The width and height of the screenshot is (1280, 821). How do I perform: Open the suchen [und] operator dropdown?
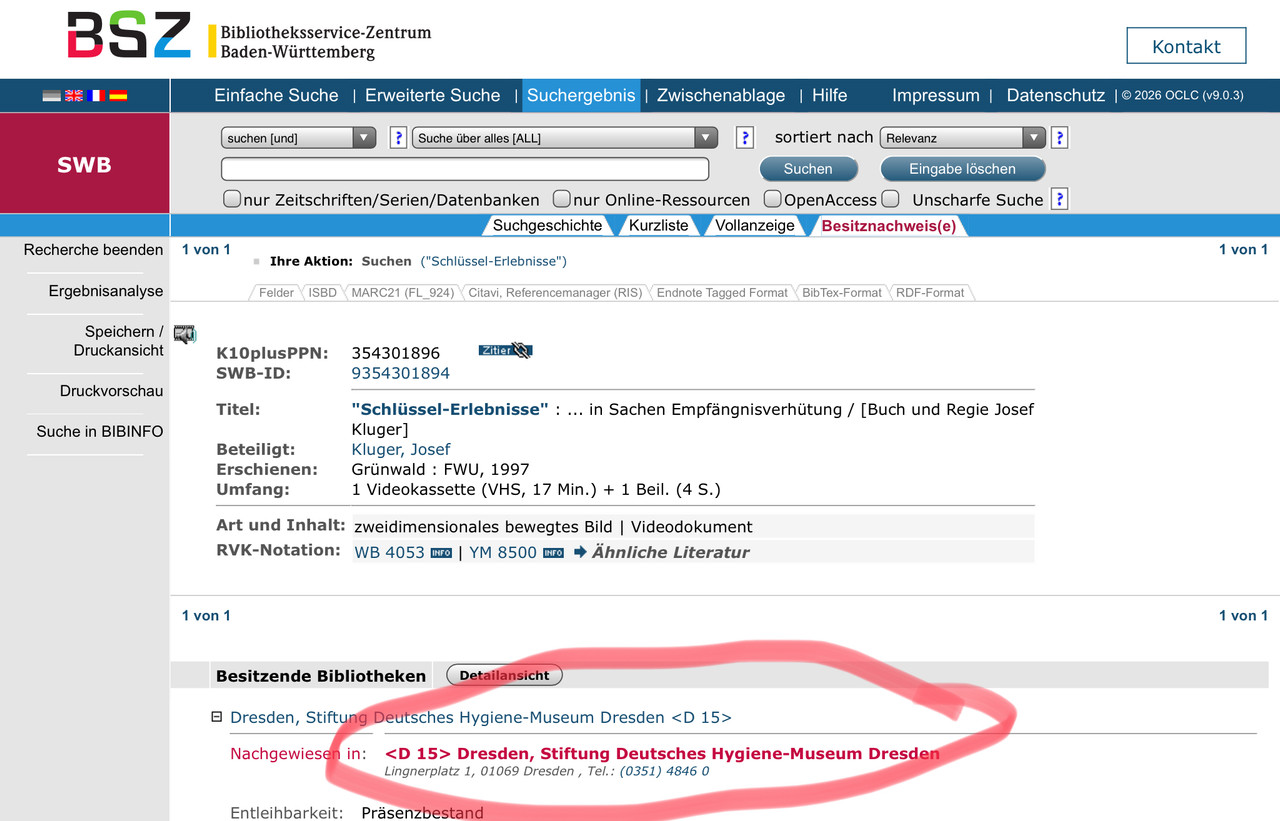(298, 138)
